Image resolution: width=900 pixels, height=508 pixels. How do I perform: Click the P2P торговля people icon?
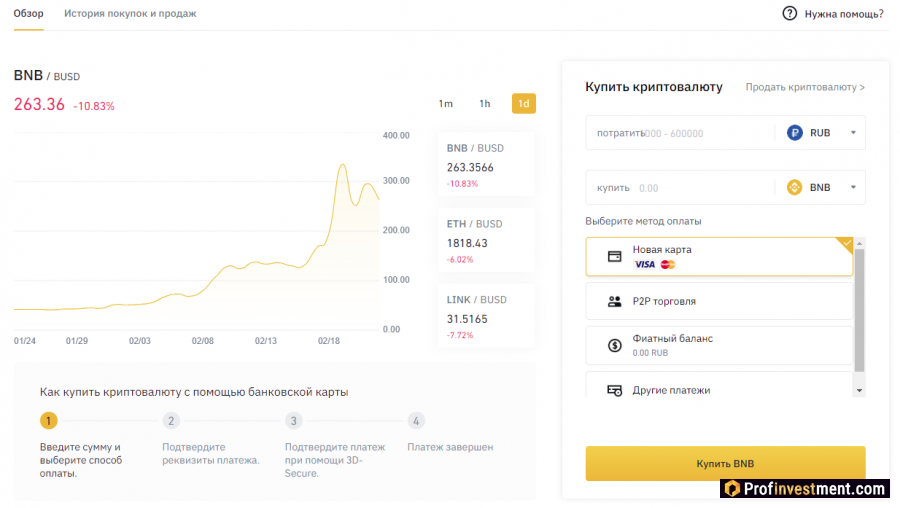pyautogui.click(x=614, y=301)
